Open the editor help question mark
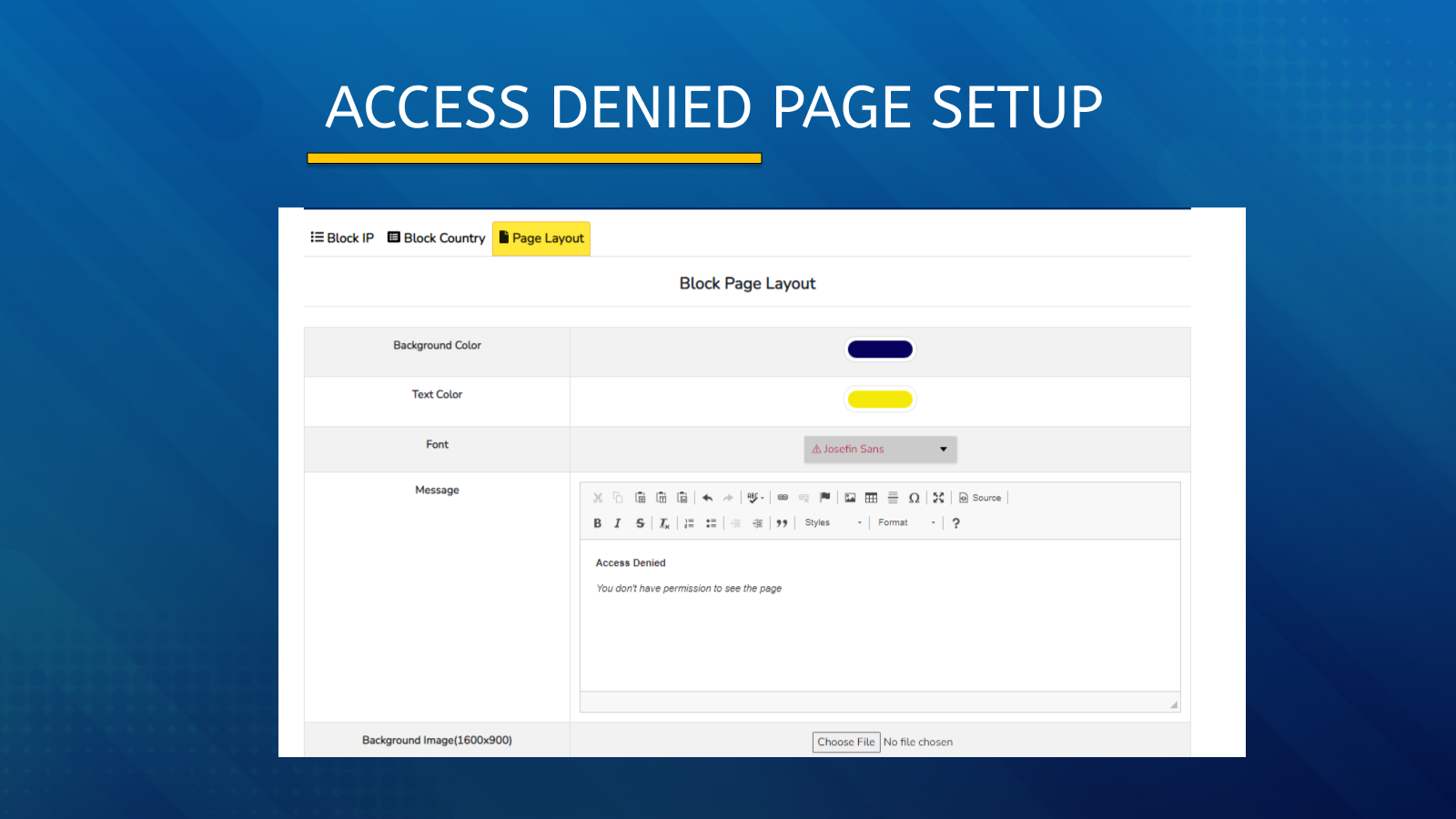Image resolution: width=1456 pixels, height=819 pixels. point(955,522)
